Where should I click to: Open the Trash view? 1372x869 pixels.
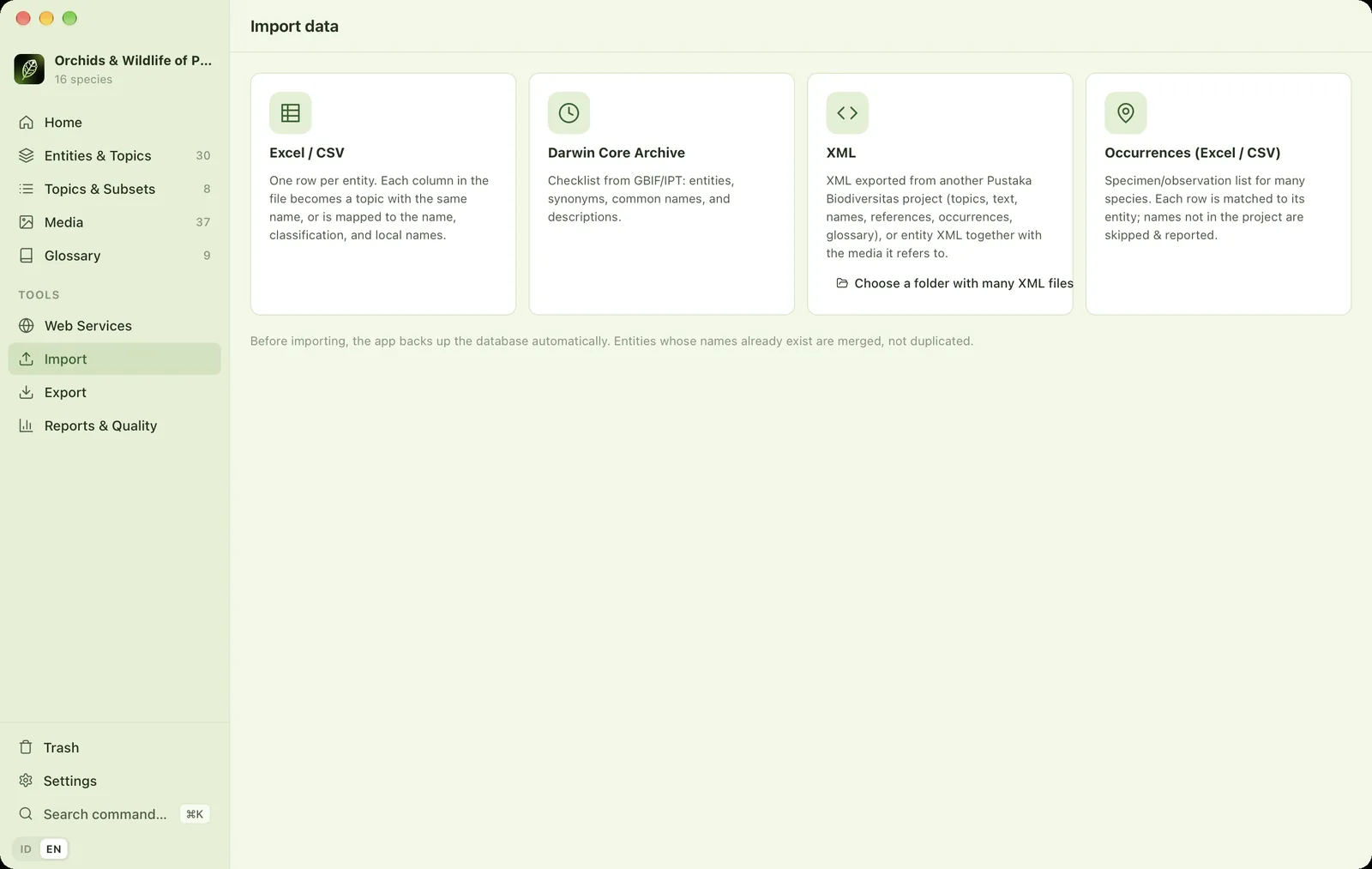click(x=114, y=747)
